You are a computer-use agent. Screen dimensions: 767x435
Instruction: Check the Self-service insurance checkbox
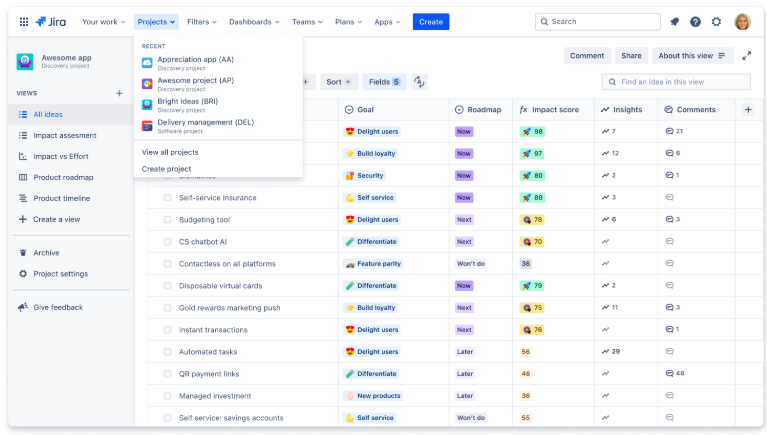(x=167, y=198)
